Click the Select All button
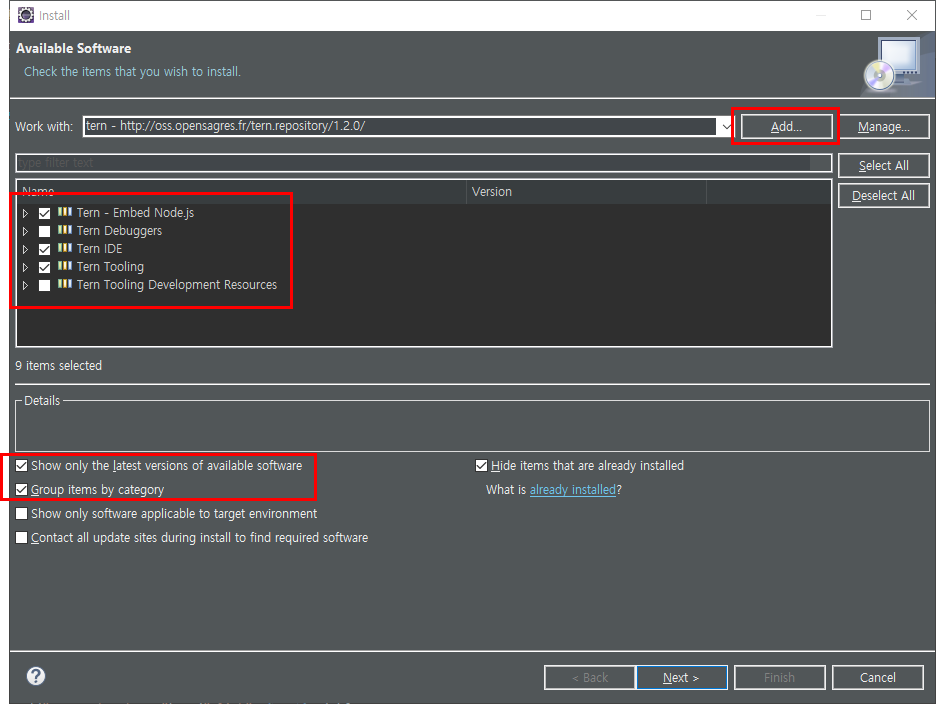The width and height of the screenshot is (936, 704). coord(883,165)
